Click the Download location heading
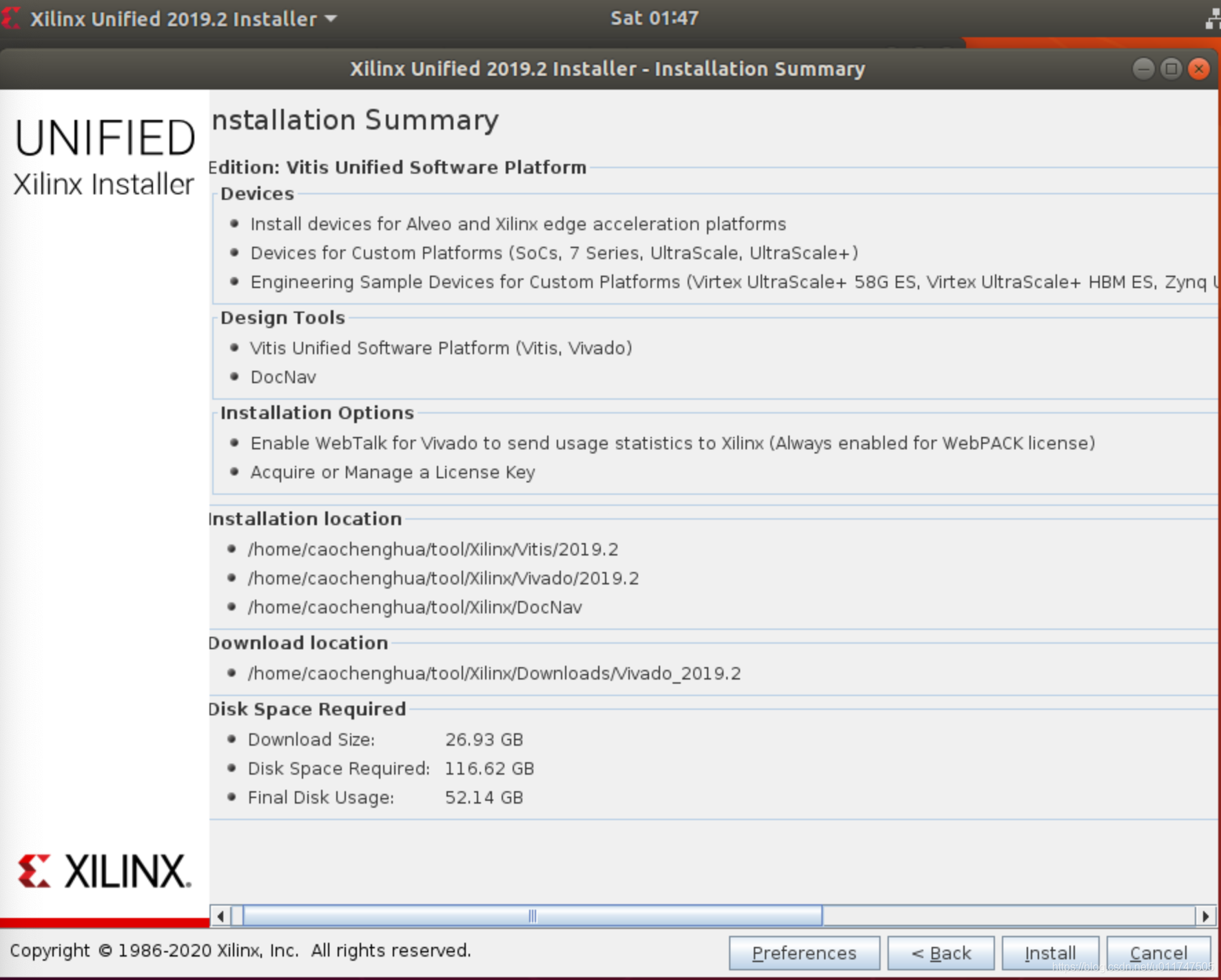The image size is (1221, 980). 298,643
